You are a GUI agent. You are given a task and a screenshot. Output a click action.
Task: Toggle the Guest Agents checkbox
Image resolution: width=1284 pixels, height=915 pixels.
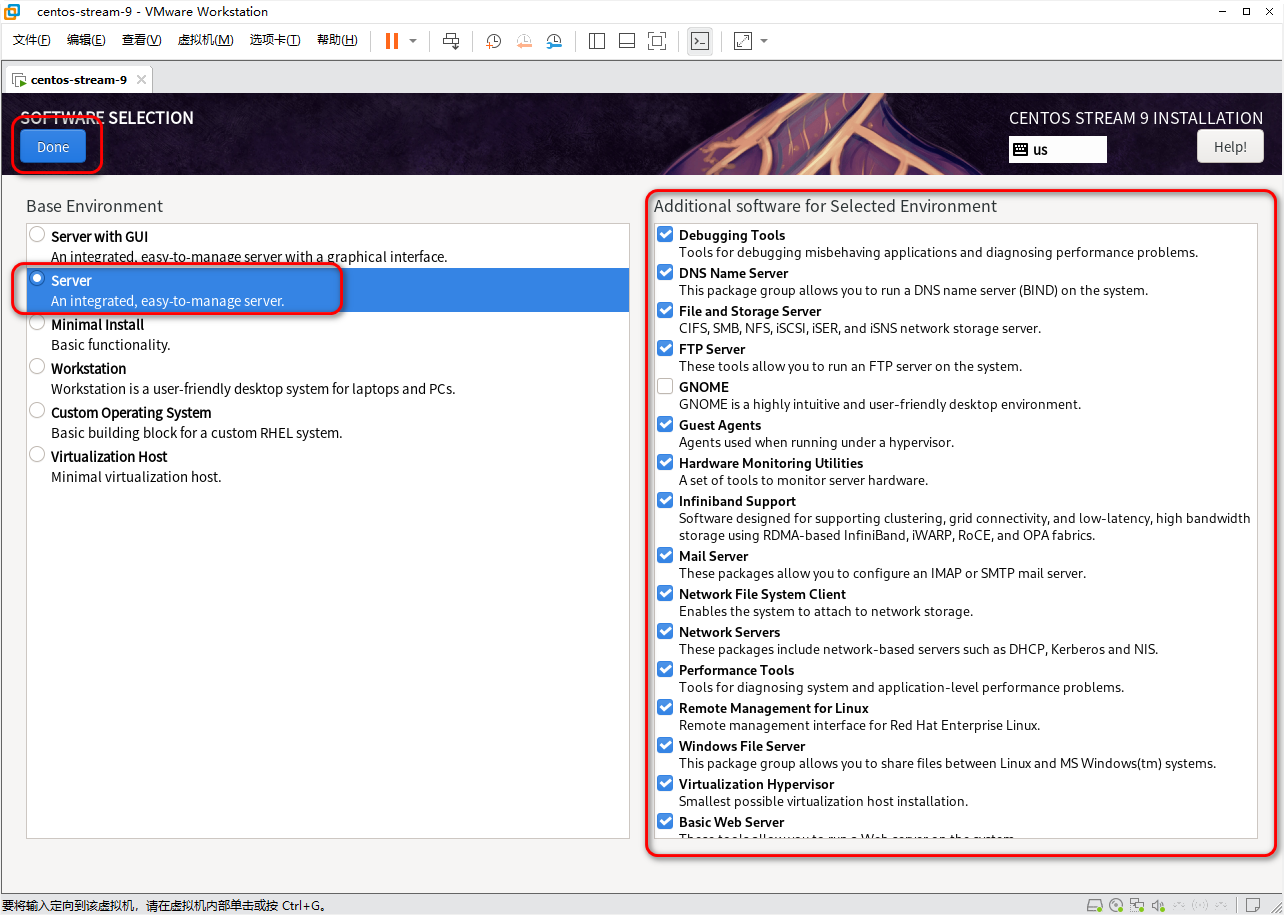[665, 424]
